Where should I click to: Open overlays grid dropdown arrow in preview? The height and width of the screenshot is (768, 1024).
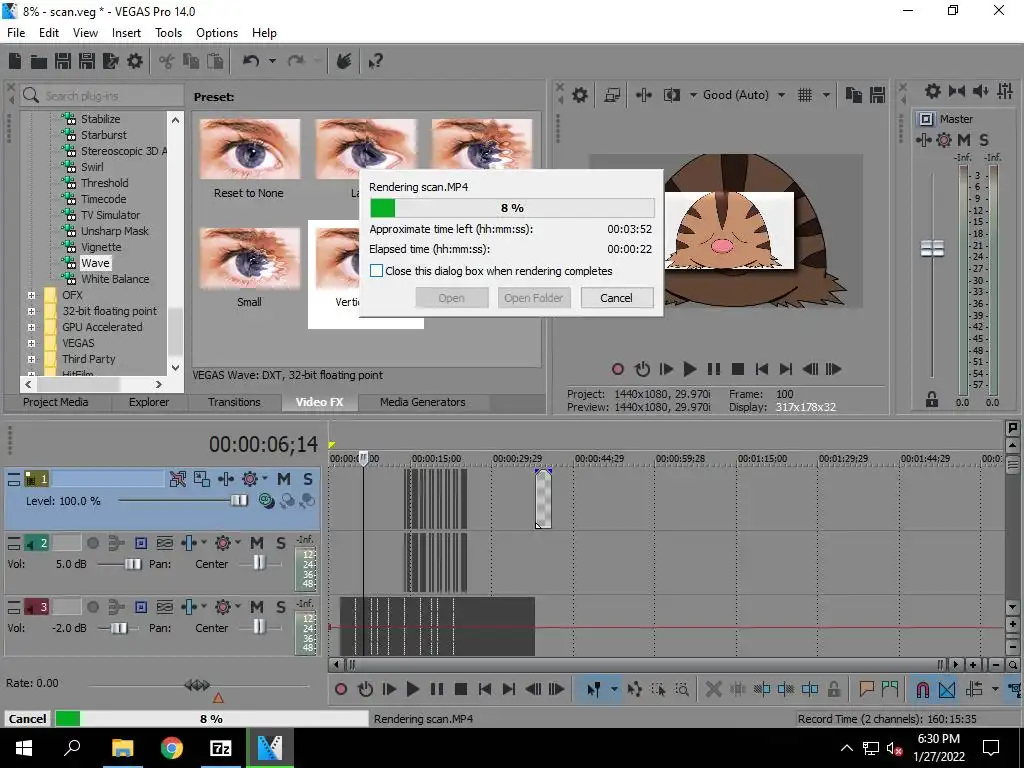[826, 95]
